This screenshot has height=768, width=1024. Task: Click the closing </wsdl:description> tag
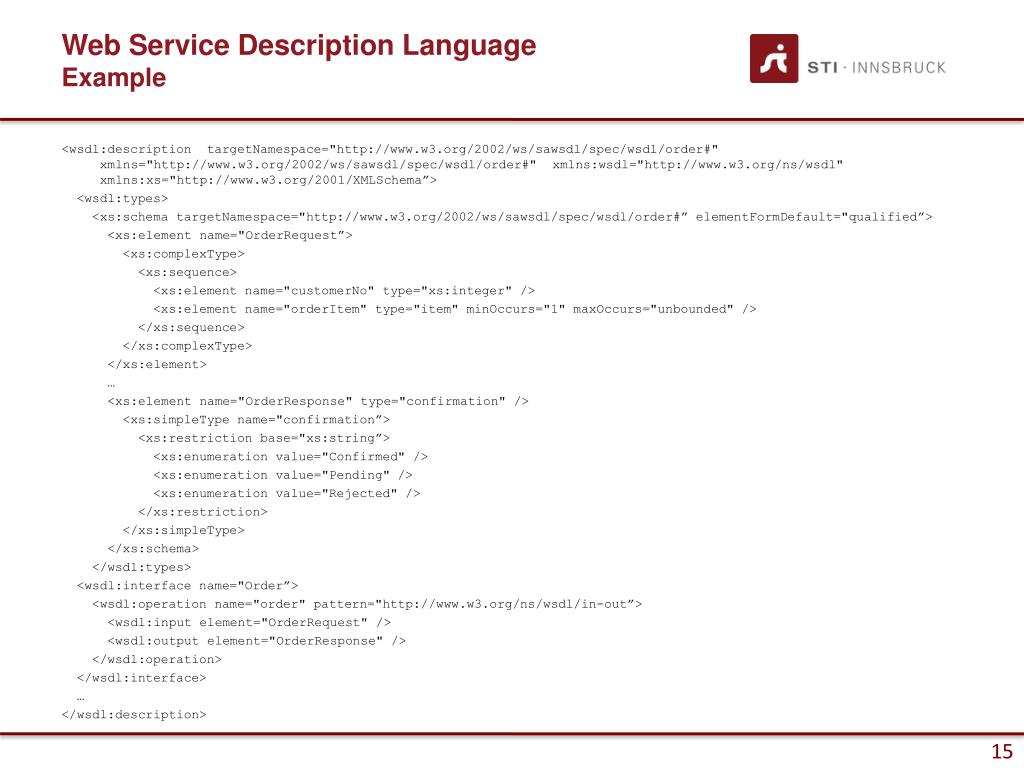[134, 714]
